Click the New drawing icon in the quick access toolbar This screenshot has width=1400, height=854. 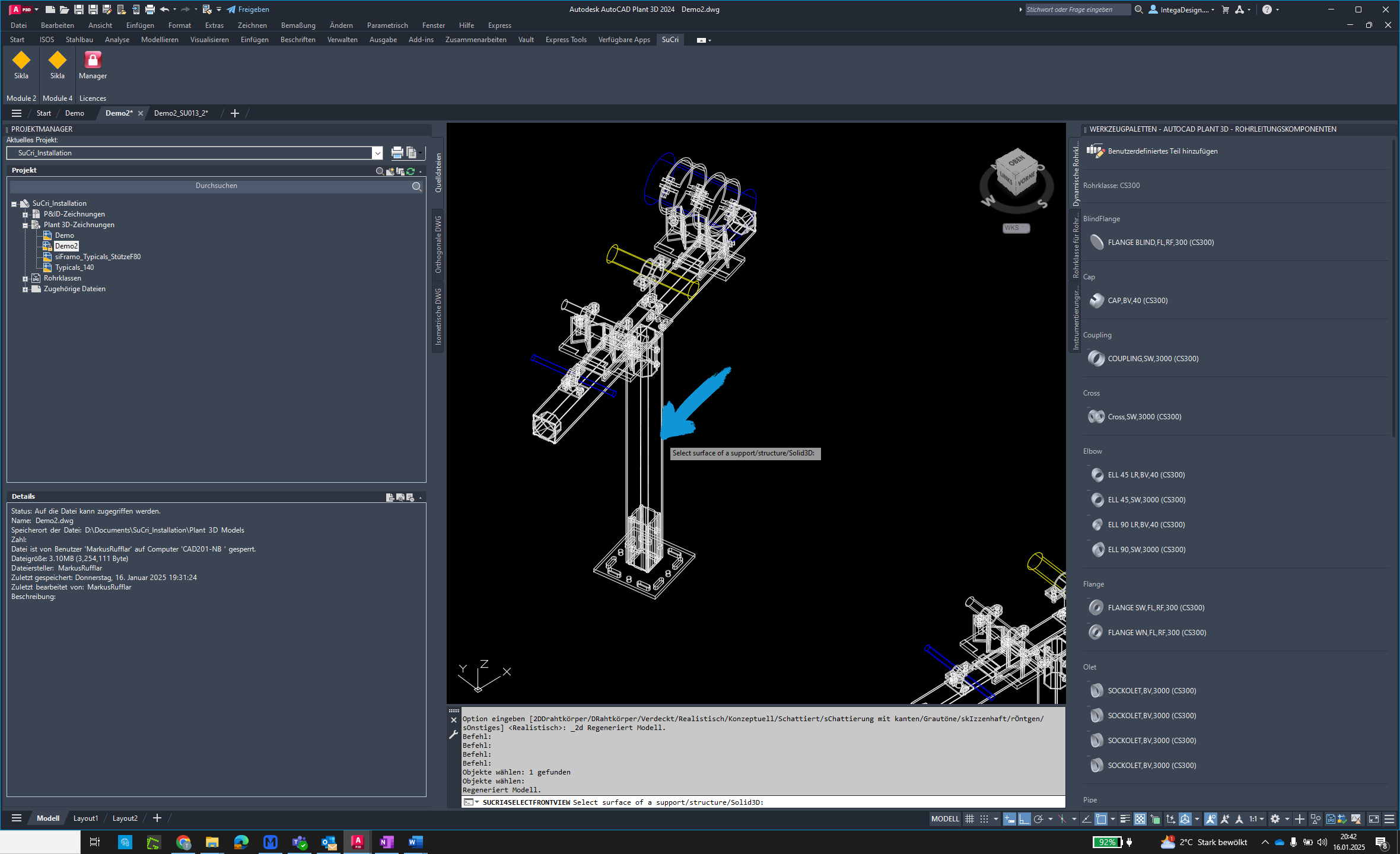[50, 9]
